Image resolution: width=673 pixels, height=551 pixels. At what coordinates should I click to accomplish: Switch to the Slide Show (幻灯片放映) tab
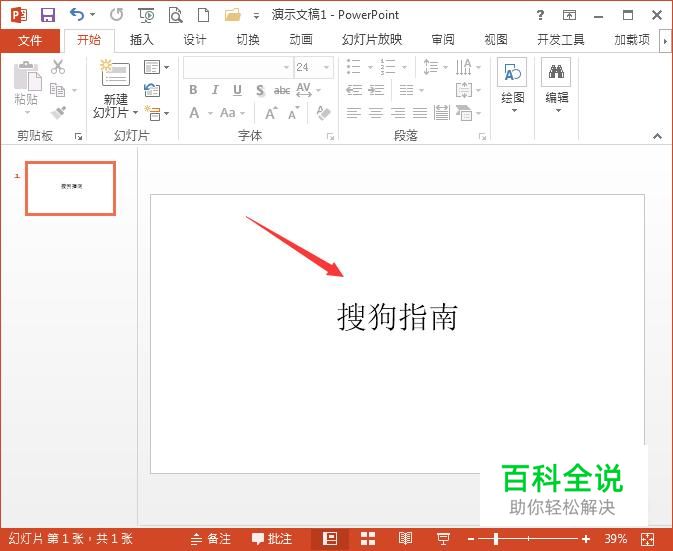click(x=372, y=40)
